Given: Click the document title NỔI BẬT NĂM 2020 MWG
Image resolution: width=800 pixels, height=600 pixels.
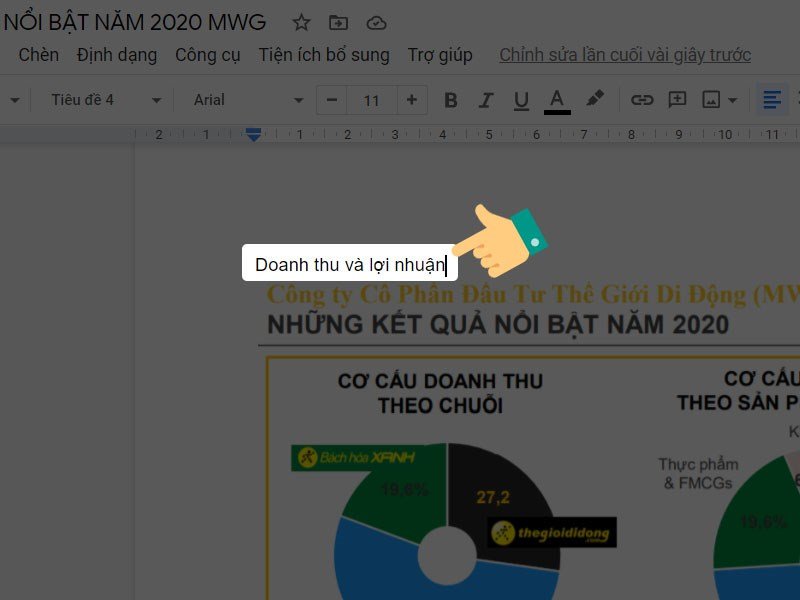Looking at the screenshot, I should pos(134,22).
